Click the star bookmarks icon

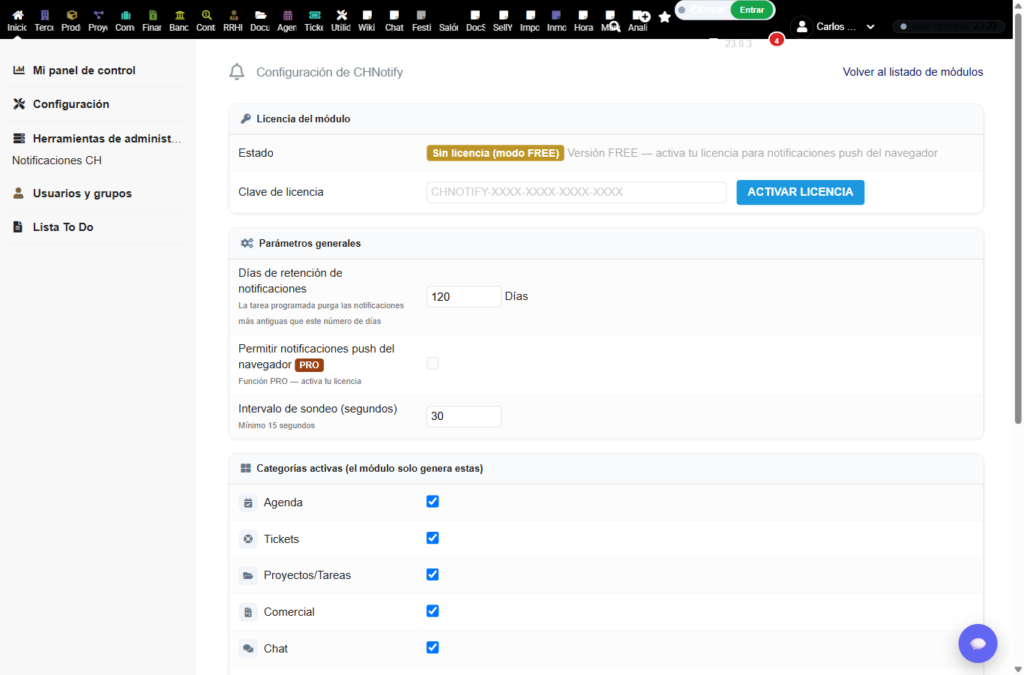[x=665, y=17]
